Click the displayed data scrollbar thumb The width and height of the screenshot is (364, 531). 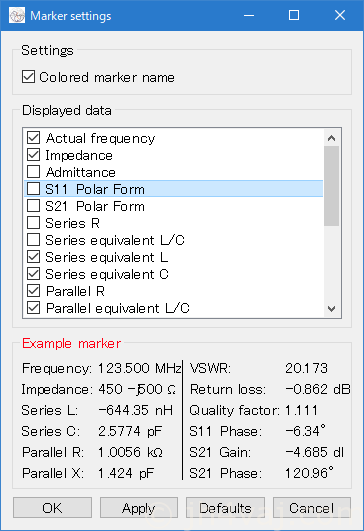pos(331,186)
